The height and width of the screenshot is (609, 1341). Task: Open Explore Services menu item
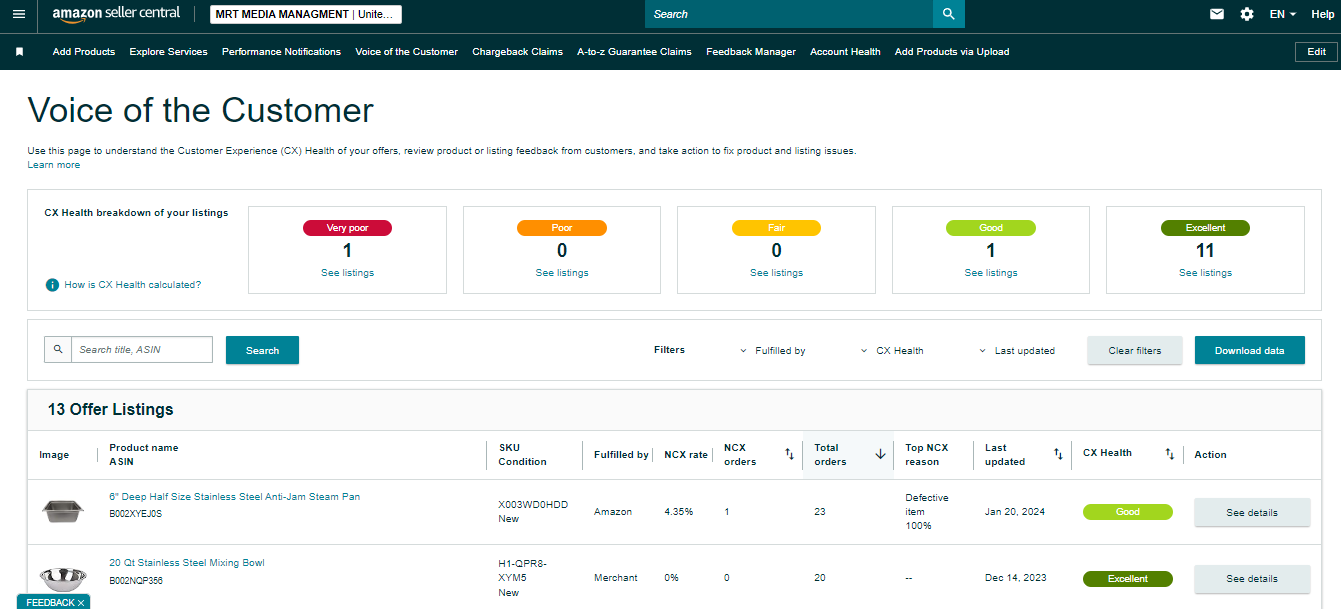coord(168,52)
